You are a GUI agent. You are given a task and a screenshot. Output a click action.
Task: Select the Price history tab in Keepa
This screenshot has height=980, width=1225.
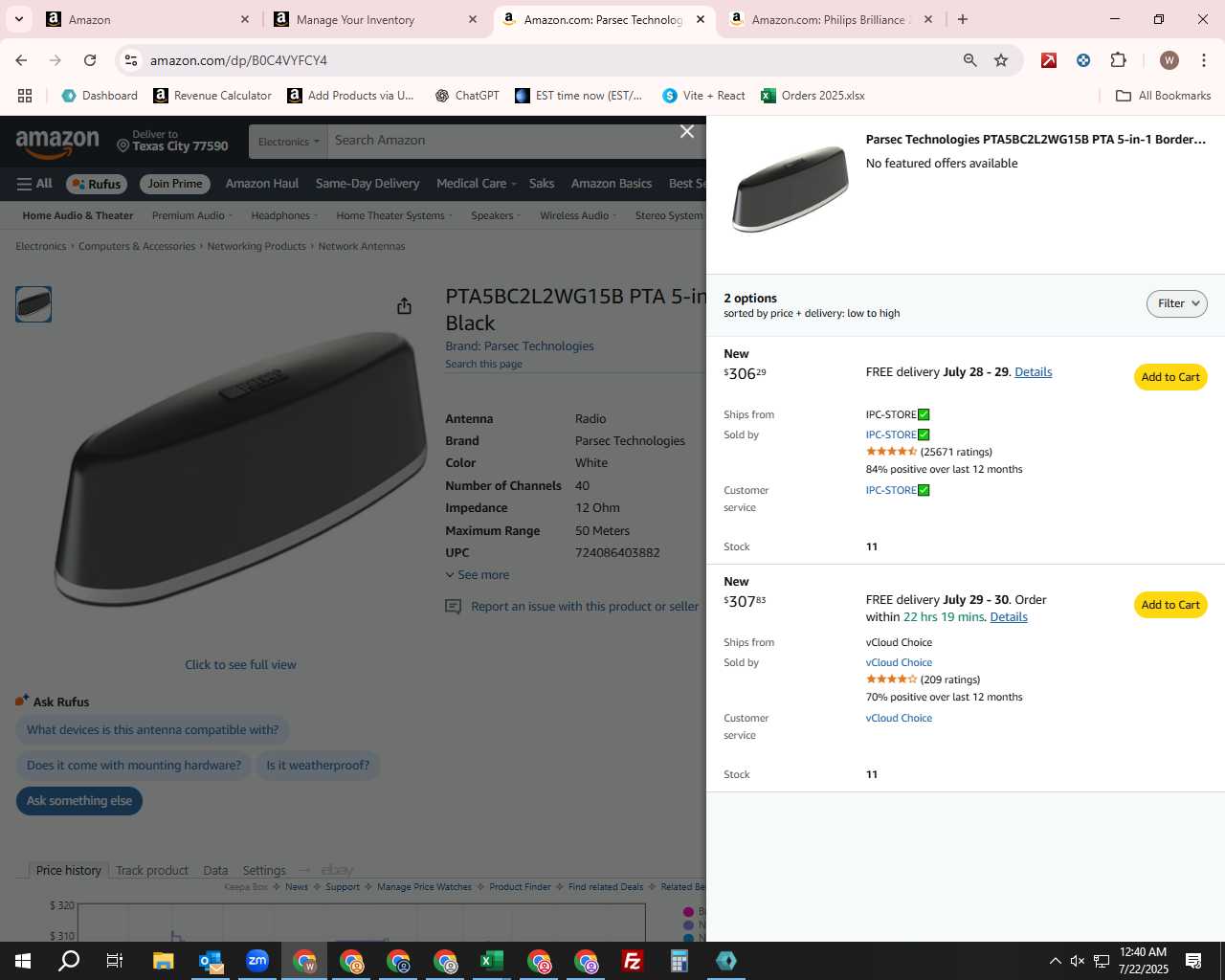(x=68, y=870)
